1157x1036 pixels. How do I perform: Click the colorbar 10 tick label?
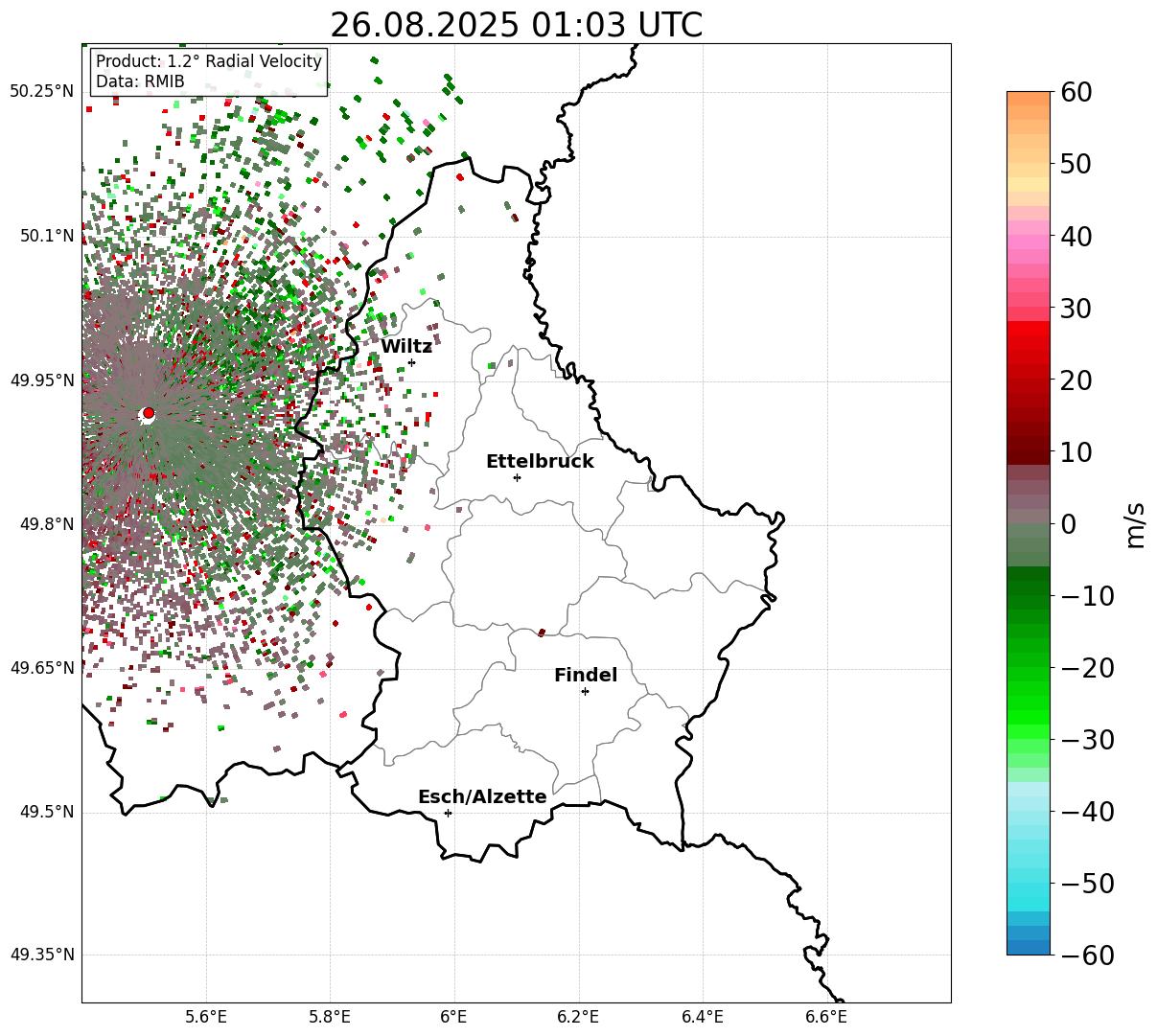coord(1076,452)
